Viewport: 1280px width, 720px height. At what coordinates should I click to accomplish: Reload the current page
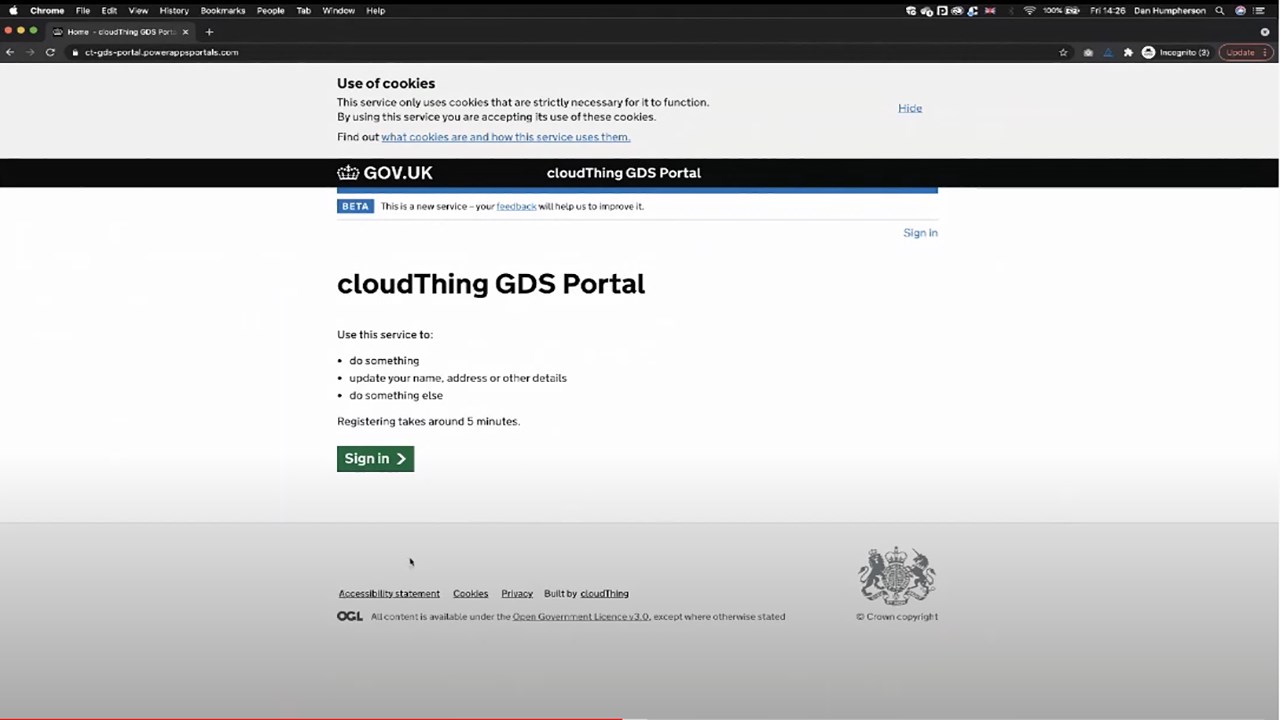(x=50, y=52)
